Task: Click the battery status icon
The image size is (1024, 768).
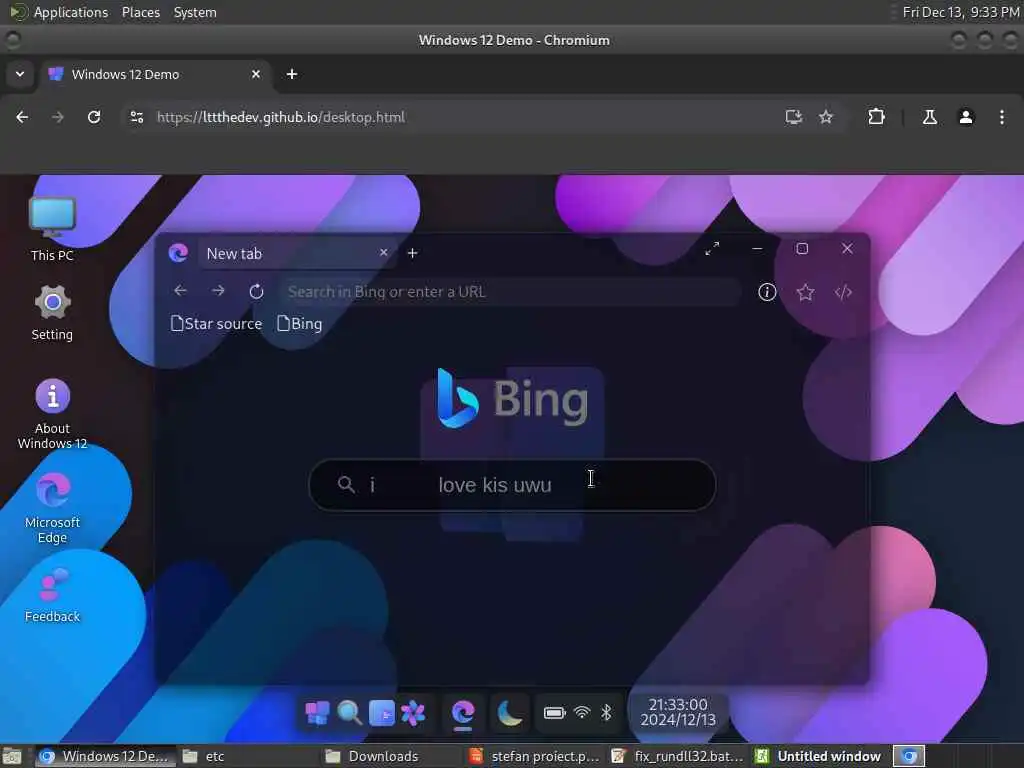Action: coord(554,712)
